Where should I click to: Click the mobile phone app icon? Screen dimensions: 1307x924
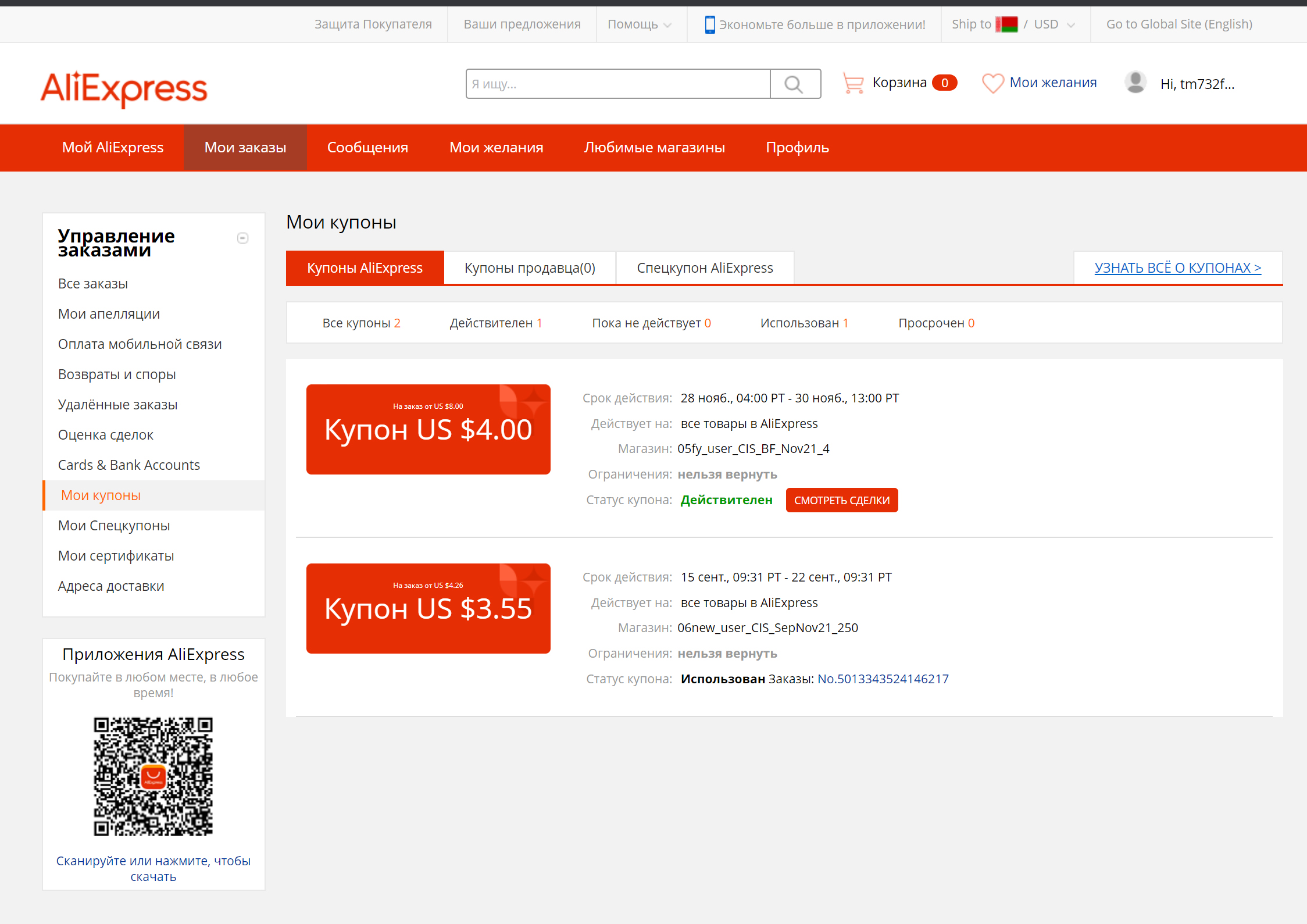click(710, 24)
